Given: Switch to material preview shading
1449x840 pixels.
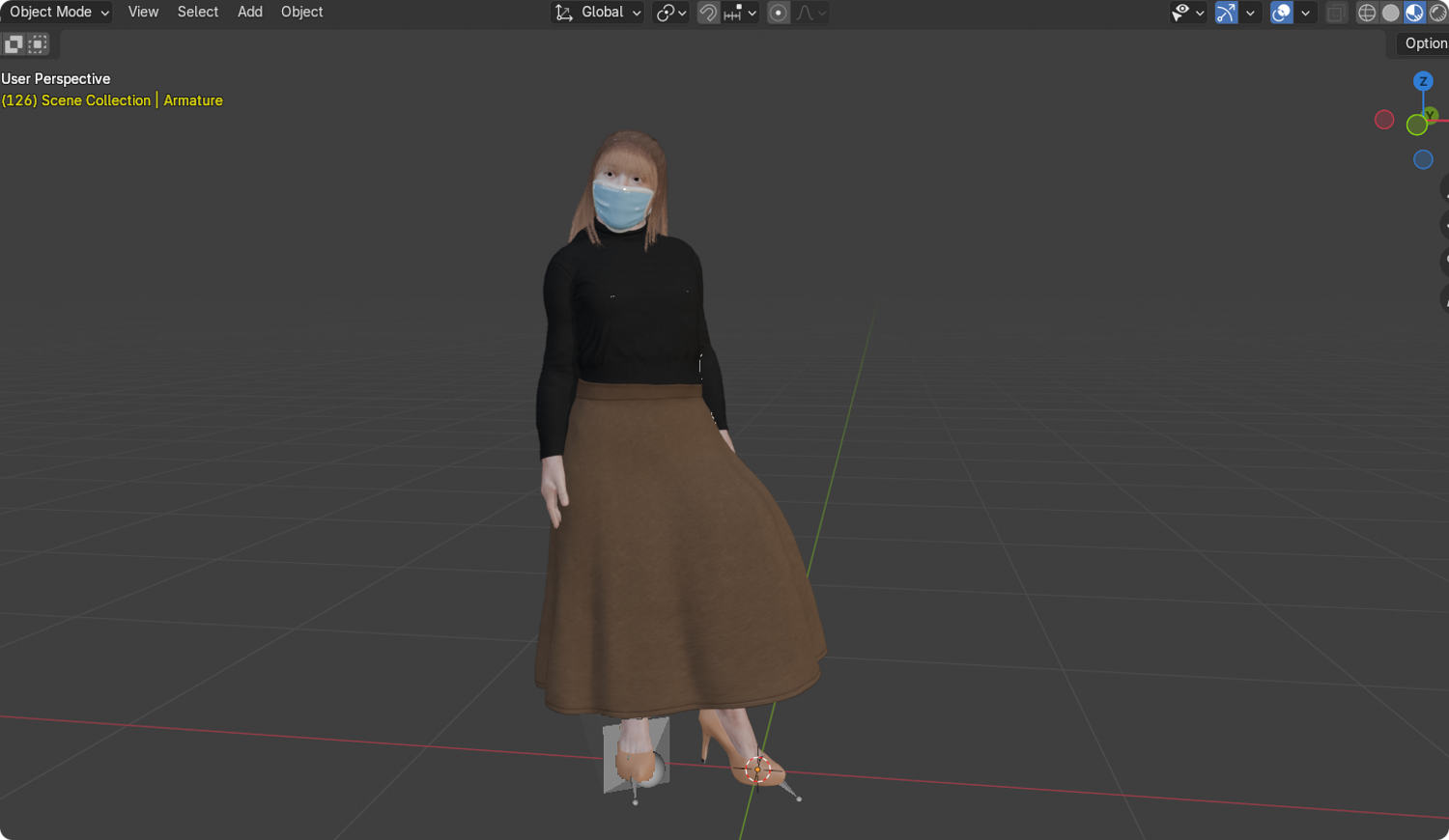Looking at the screenshot, I should click(1414, 13).
